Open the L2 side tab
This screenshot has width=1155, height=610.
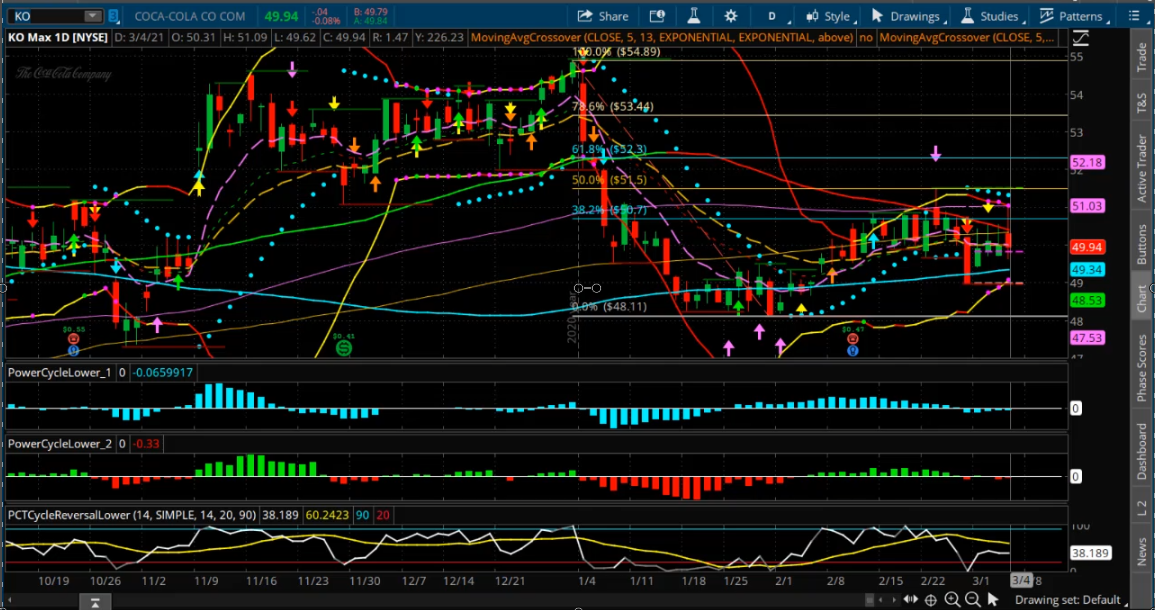1141,507
